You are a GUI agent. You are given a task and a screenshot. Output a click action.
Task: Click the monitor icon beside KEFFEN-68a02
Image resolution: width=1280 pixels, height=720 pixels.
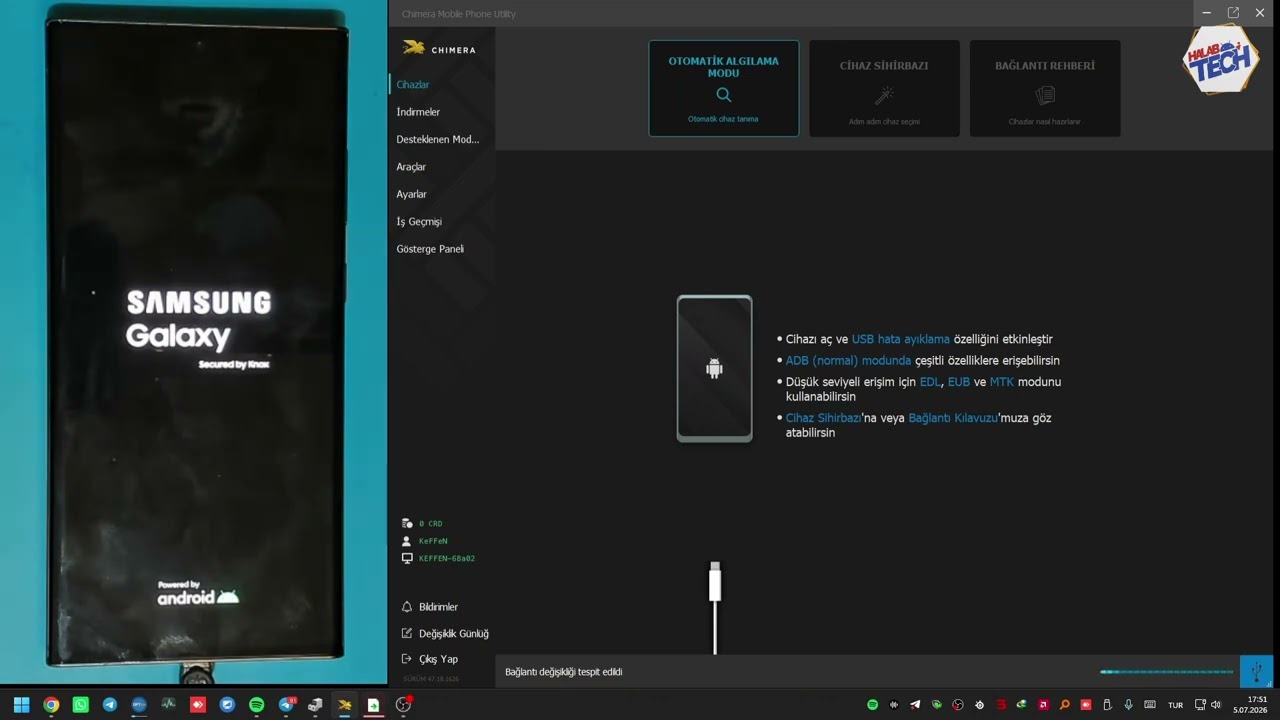click(407, 558)
